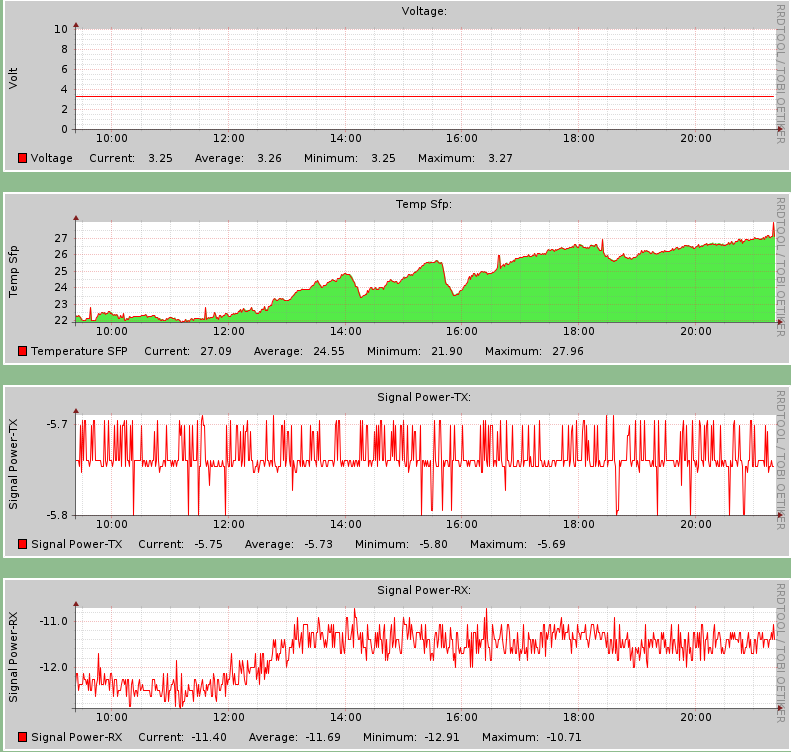
Task: Select the "Temp Sfp:" graph title
Action: click(x=424, y=204)
